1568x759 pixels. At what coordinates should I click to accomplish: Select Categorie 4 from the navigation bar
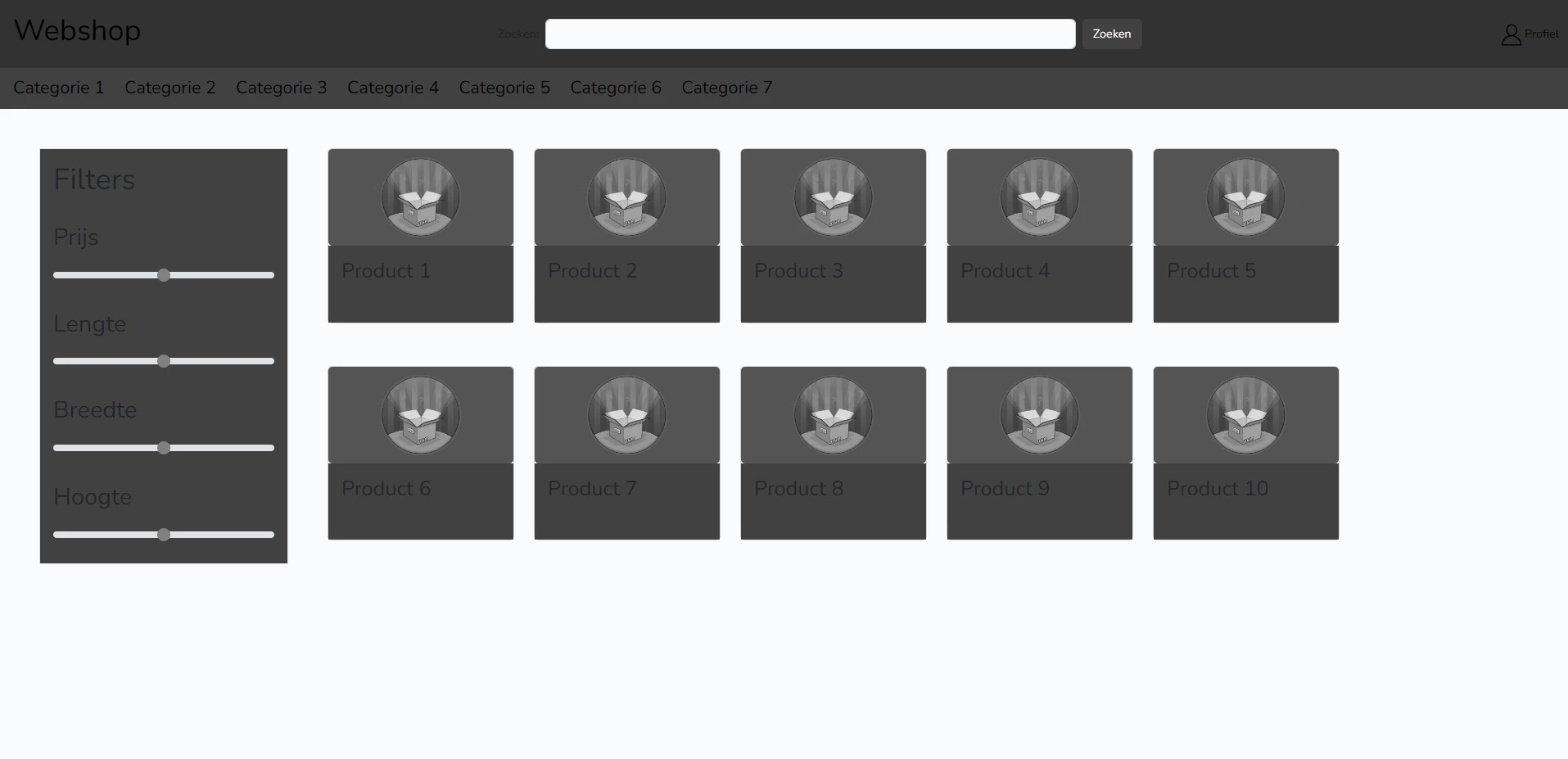tap(393, 88)
